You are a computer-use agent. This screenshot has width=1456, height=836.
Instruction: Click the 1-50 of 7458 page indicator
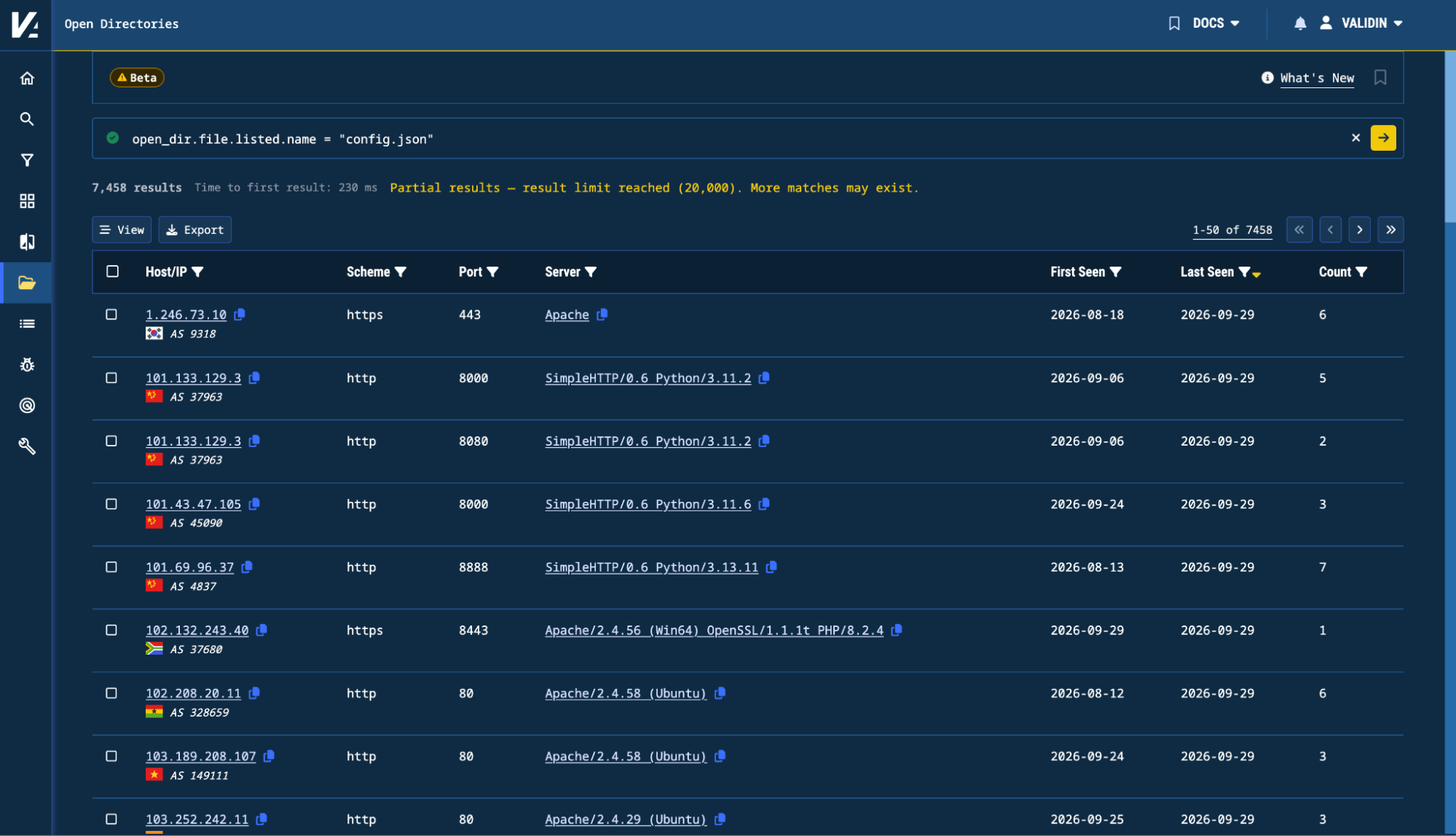pyautogui.click(x=1232, y=230)
